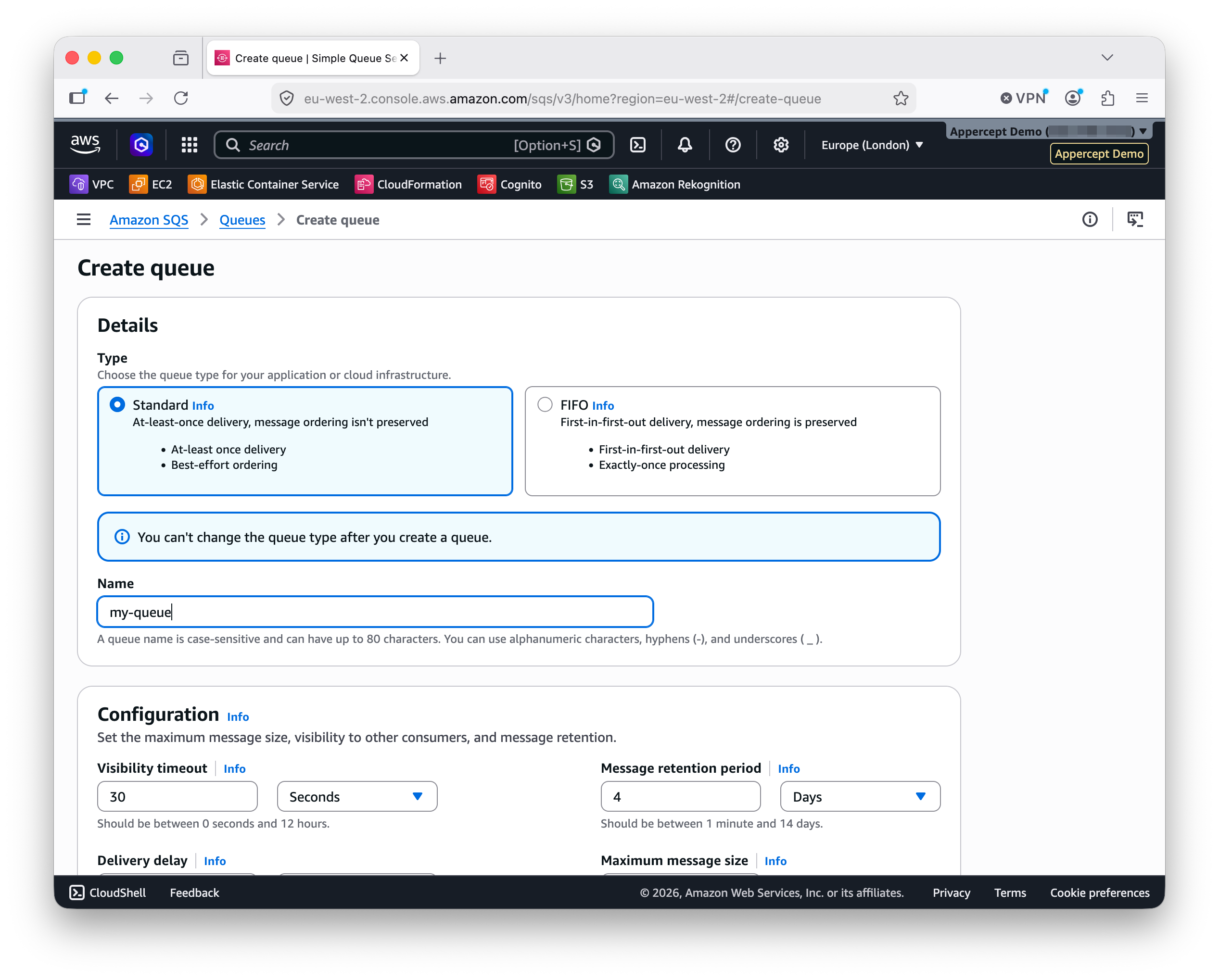Image resolution: width=1219 pixels, height=980 pixels.
Task: Expand the Message retention Days unit dropdown
Action: coord(860,796)
